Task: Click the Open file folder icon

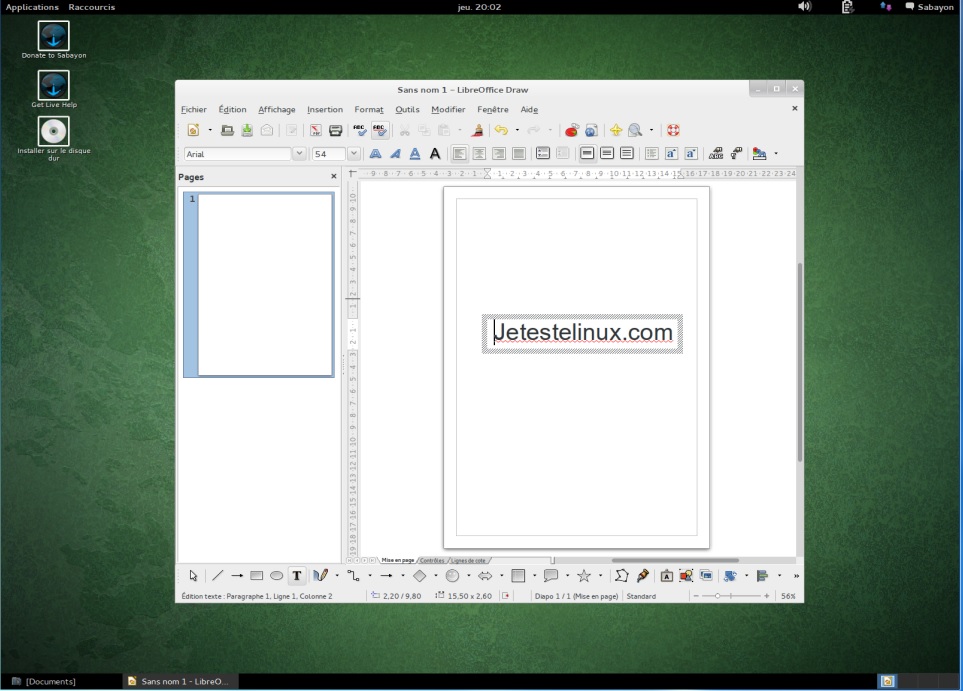Action: click(x=227, y=130)
